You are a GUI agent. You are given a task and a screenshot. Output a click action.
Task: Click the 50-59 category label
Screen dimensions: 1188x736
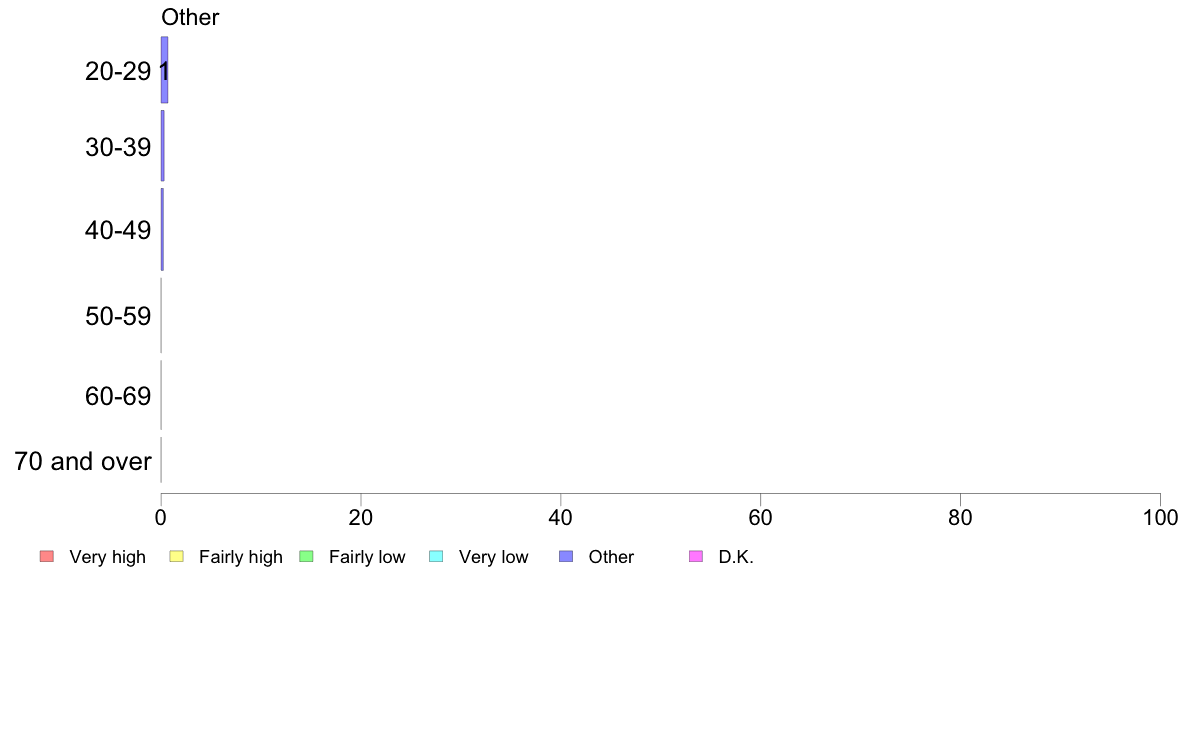(118, 316)
